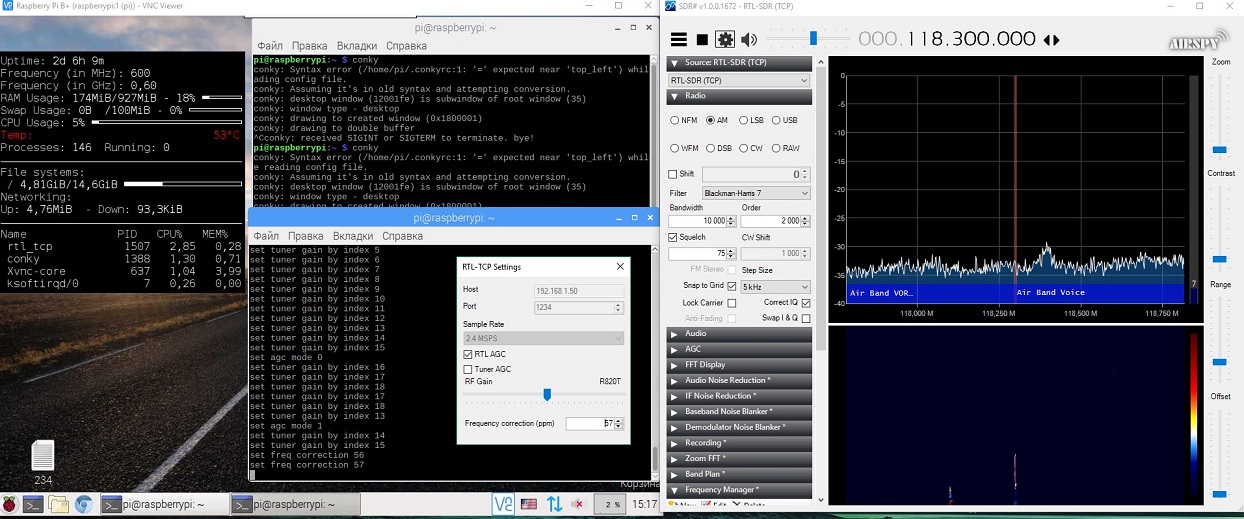Image resolution: width=1244 pixels, height=519 pixels.
Task: Launch the Chromium browser icon in the Pi taskbar
Action: click(84, 505)
